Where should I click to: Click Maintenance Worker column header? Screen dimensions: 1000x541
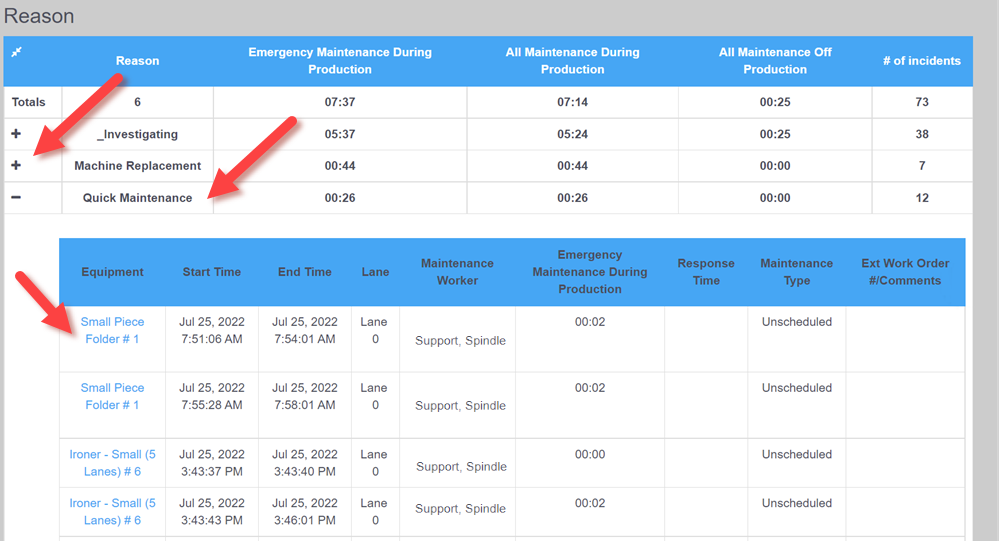[x=457, y=272]
